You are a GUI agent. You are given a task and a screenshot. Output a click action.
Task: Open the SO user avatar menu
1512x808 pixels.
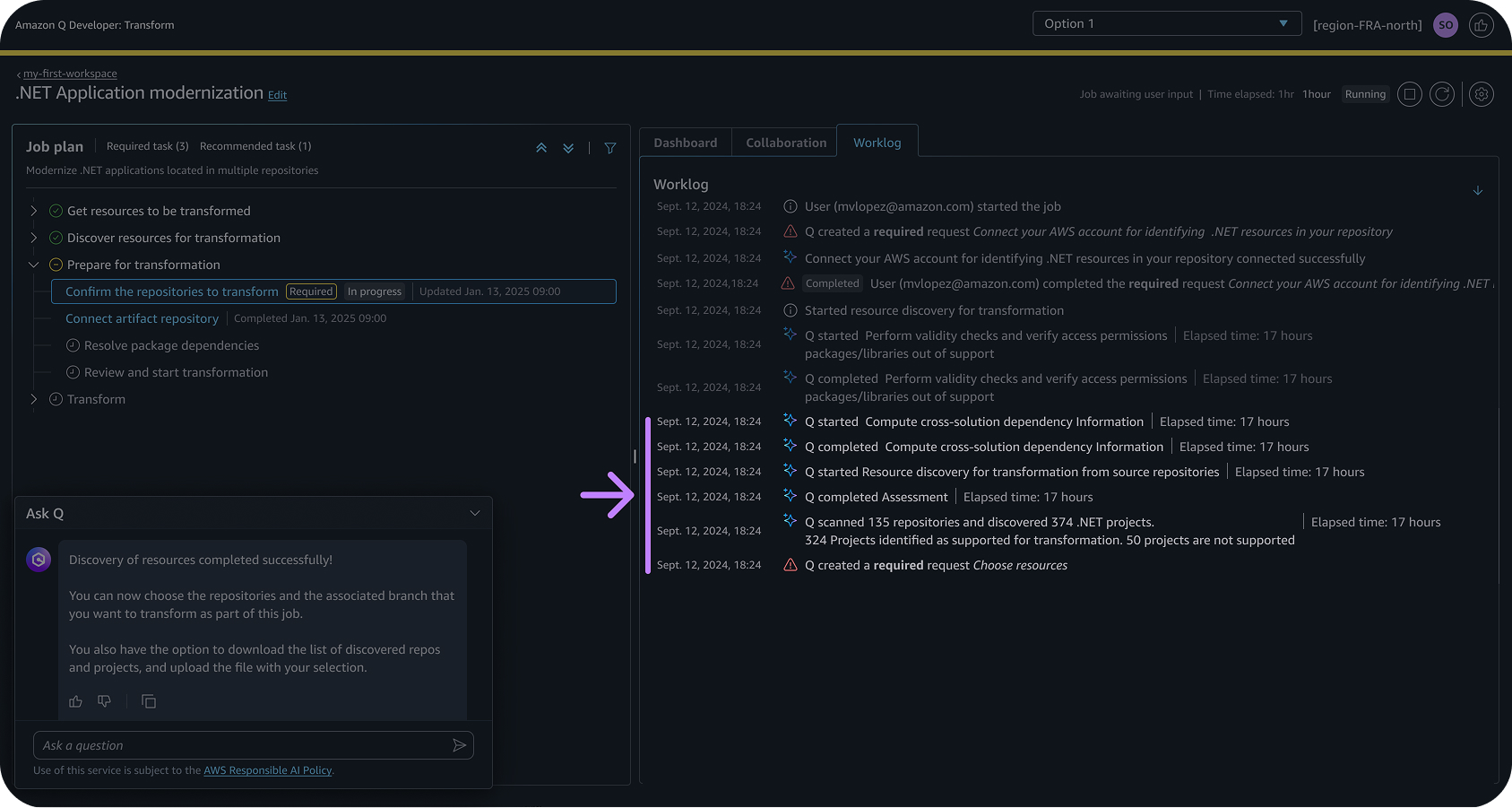click(1445, 25)
